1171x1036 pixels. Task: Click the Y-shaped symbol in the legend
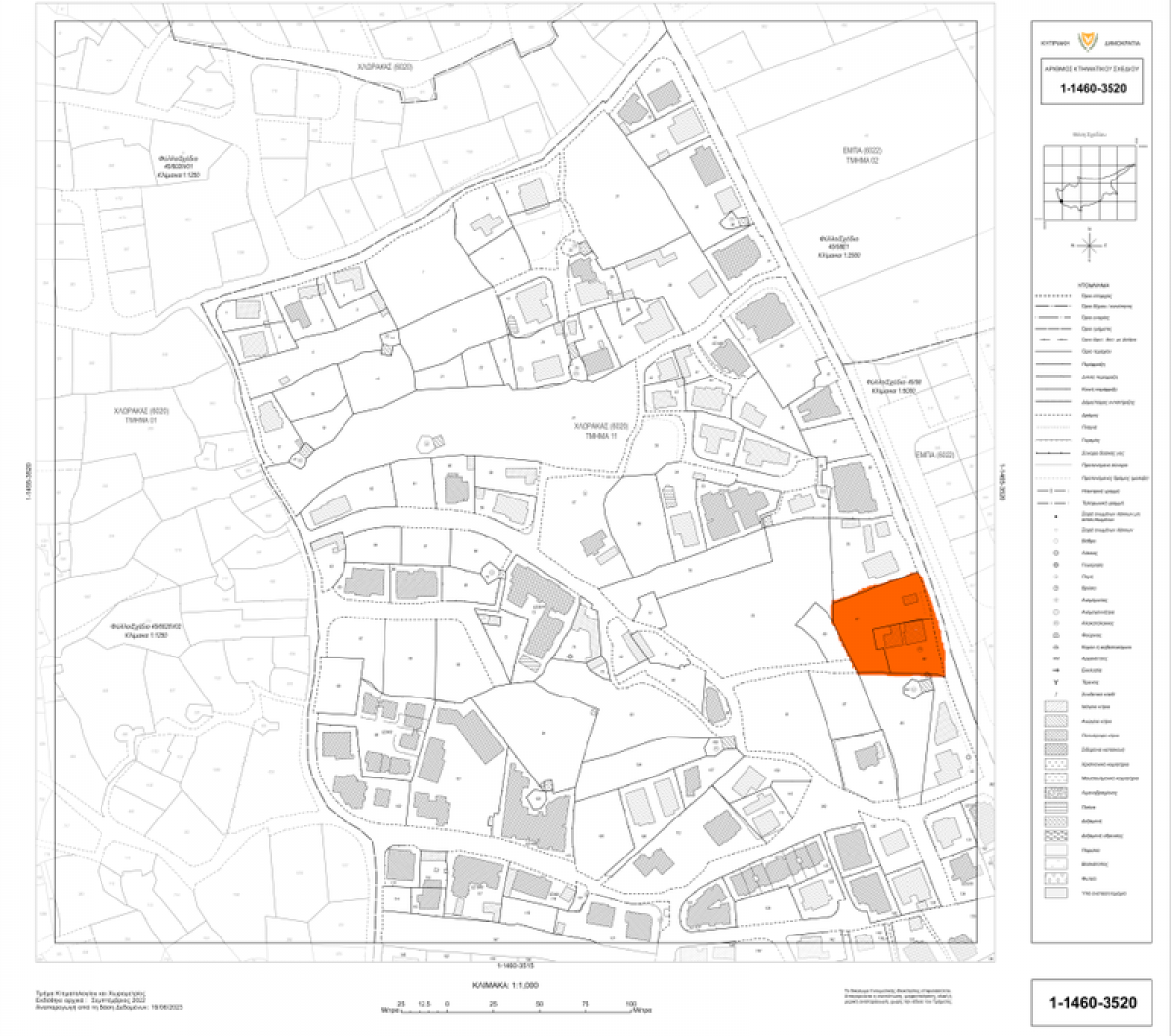pyautogui.click(x=1057, y=682)
